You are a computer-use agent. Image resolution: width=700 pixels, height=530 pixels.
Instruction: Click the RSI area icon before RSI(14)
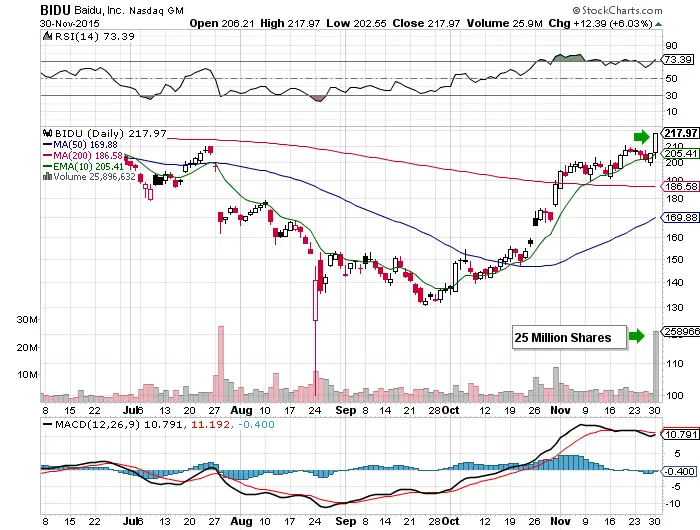tap(47, 36)
